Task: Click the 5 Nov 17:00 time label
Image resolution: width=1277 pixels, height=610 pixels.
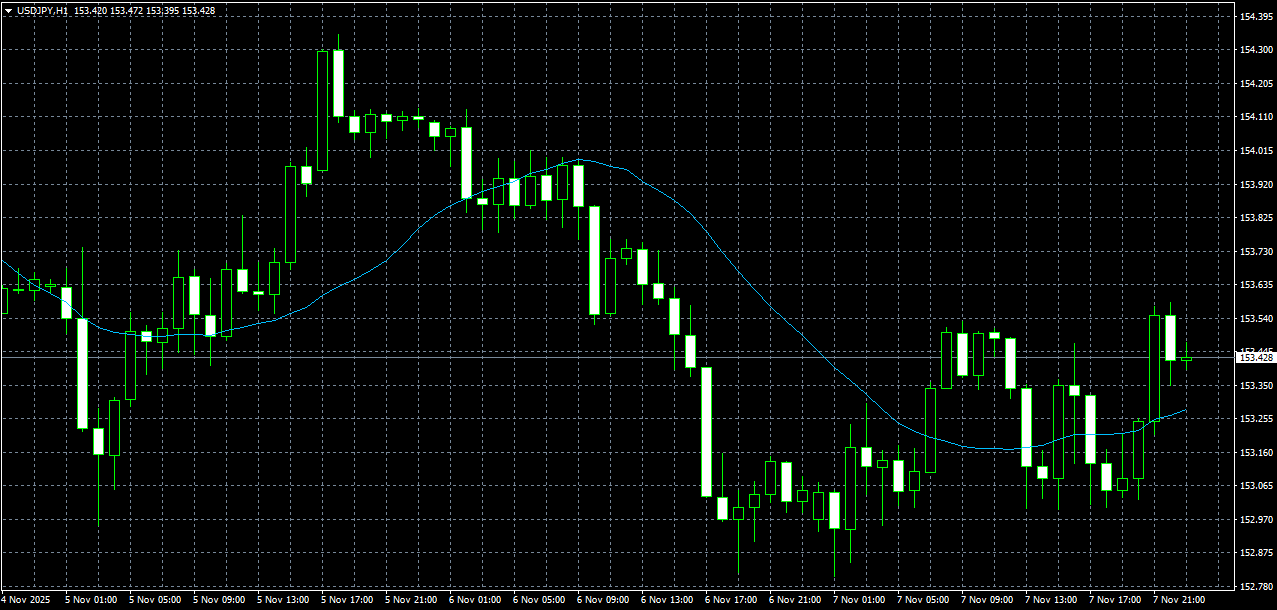Action: tap(348, 600)
